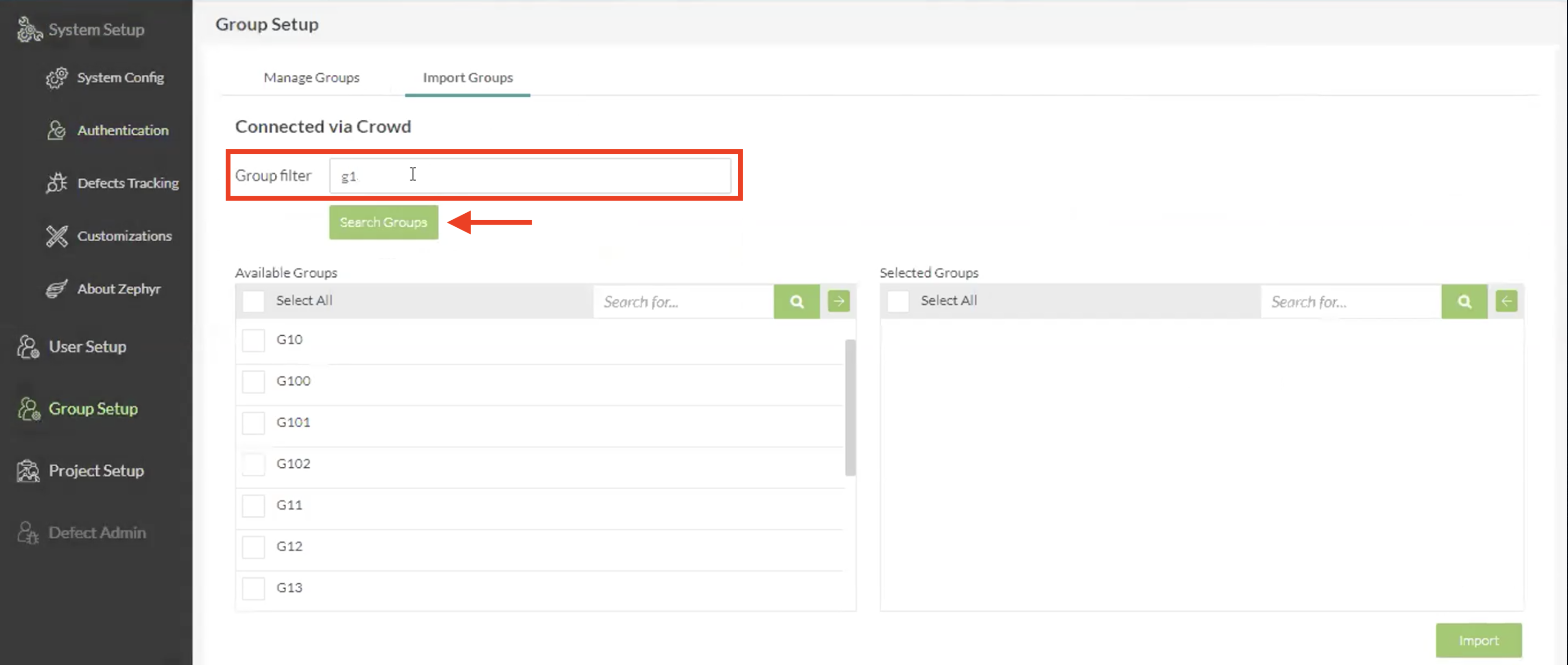Click the Selected Groups left arrow icon
The image size is (1568, 665).
coord(1506,301)
